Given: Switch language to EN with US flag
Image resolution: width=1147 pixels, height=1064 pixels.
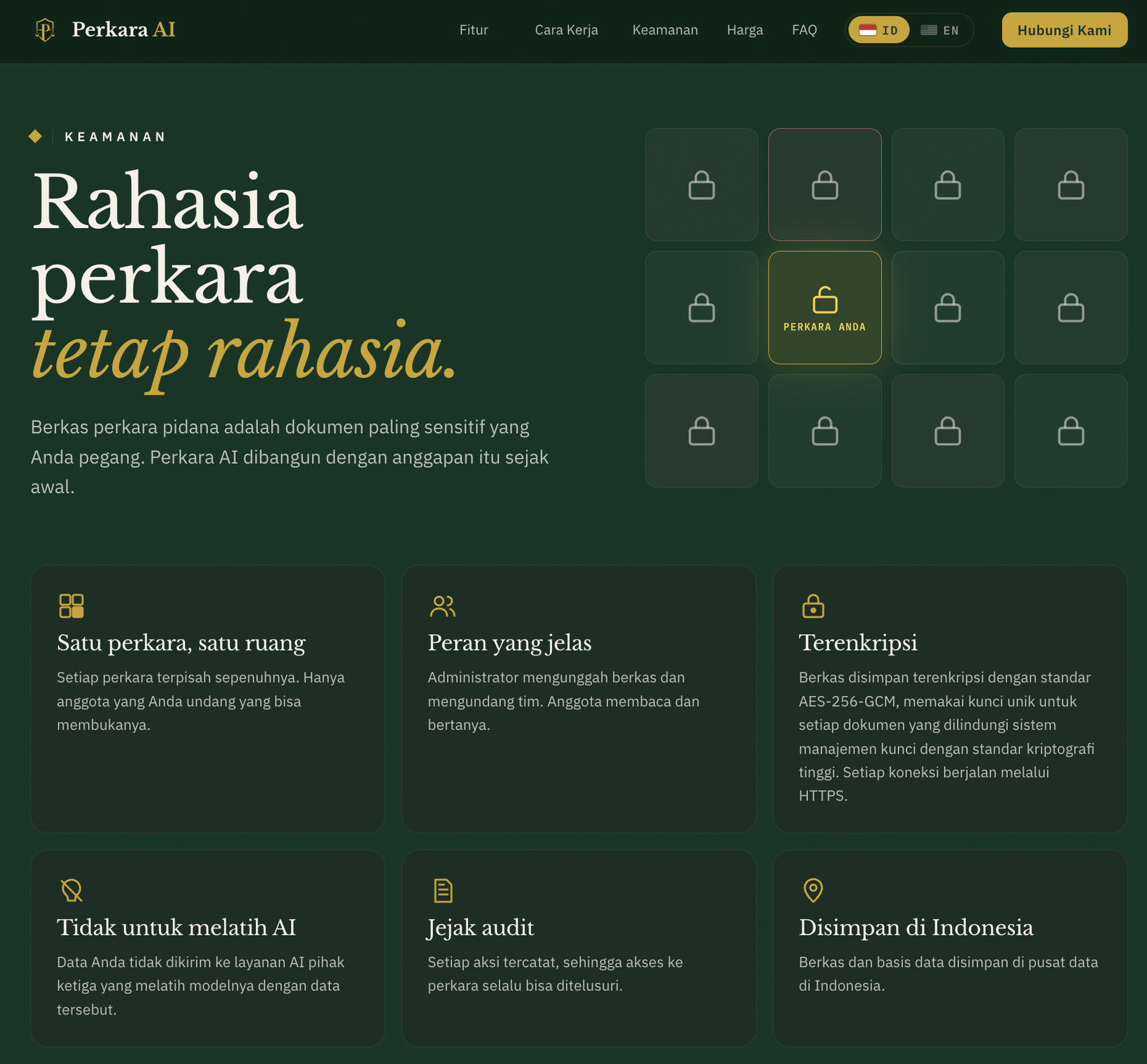Looking at the screenshot, I should [x=940, y=30].
